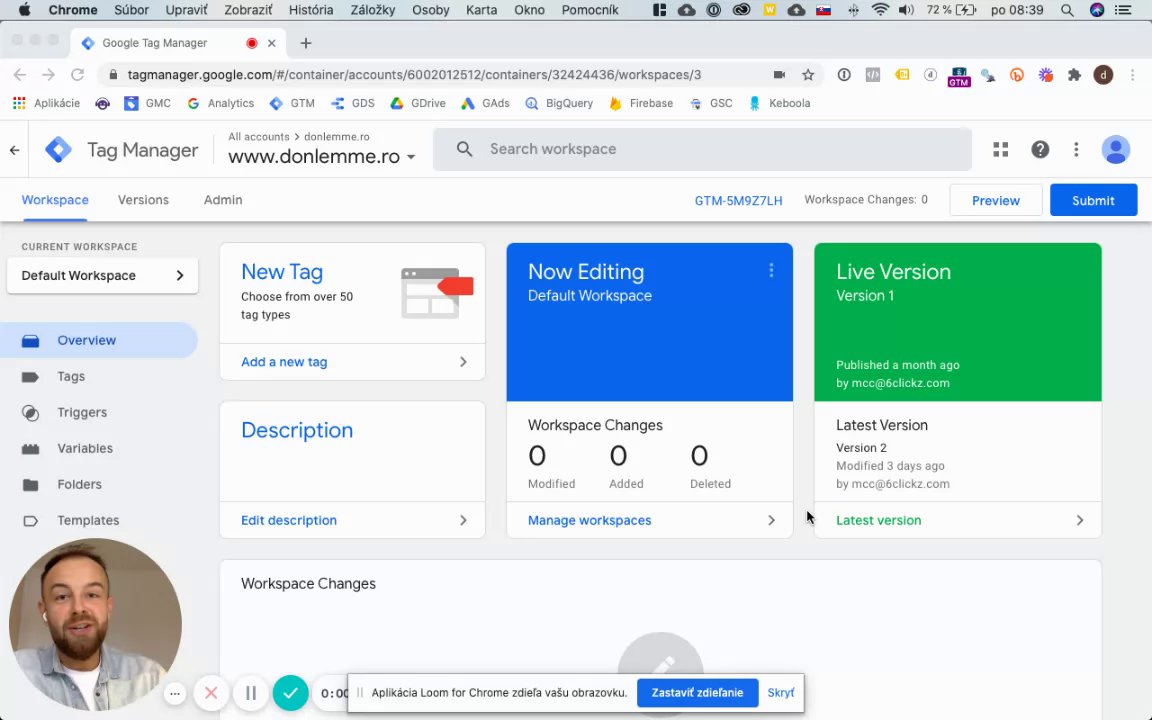Open the Folders section in sidebar
Viewport: 1152px width, 720px height.
point(79,484)
